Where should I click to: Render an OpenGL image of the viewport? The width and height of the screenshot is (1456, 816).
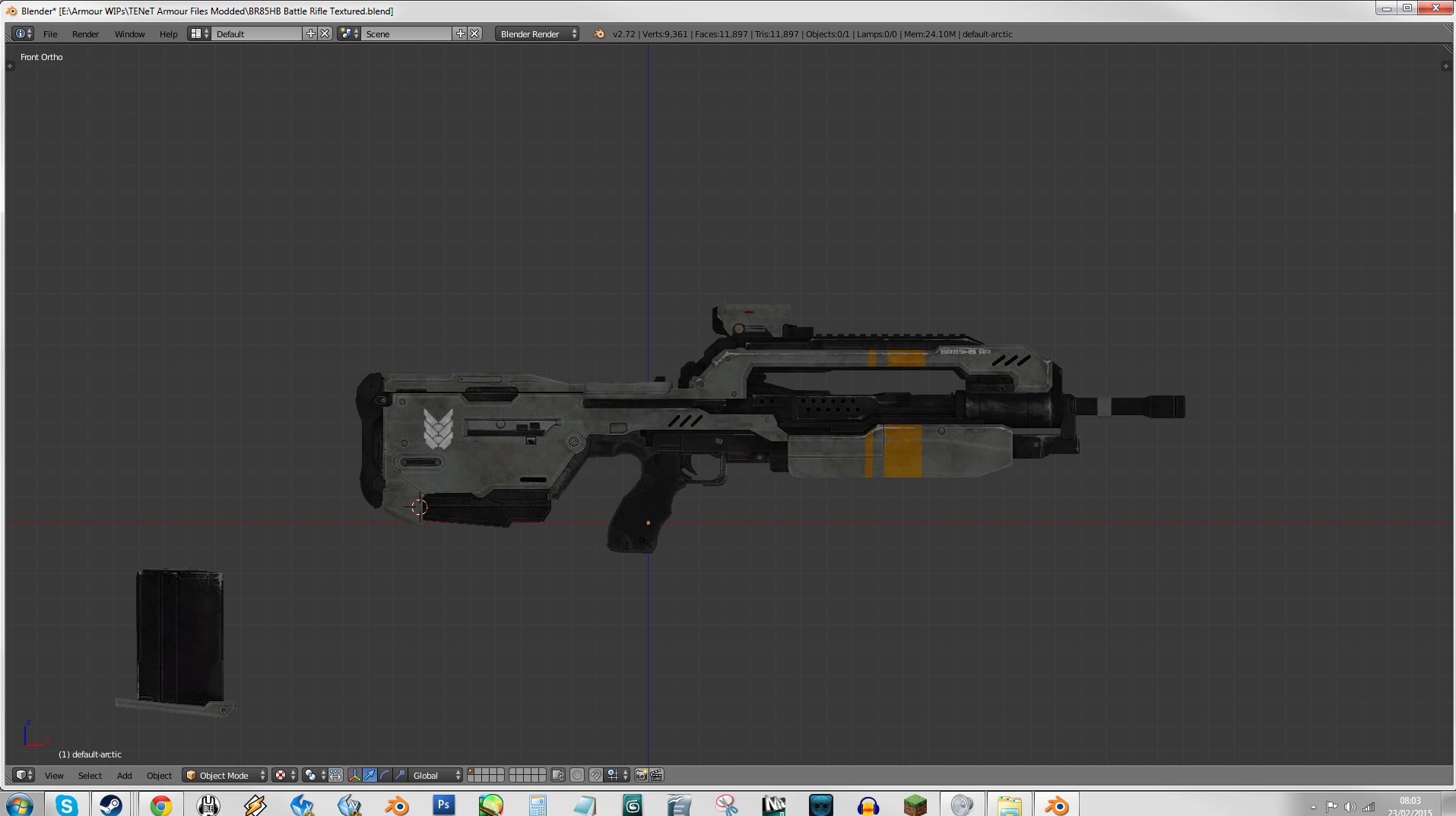click(x=641, y=775)
